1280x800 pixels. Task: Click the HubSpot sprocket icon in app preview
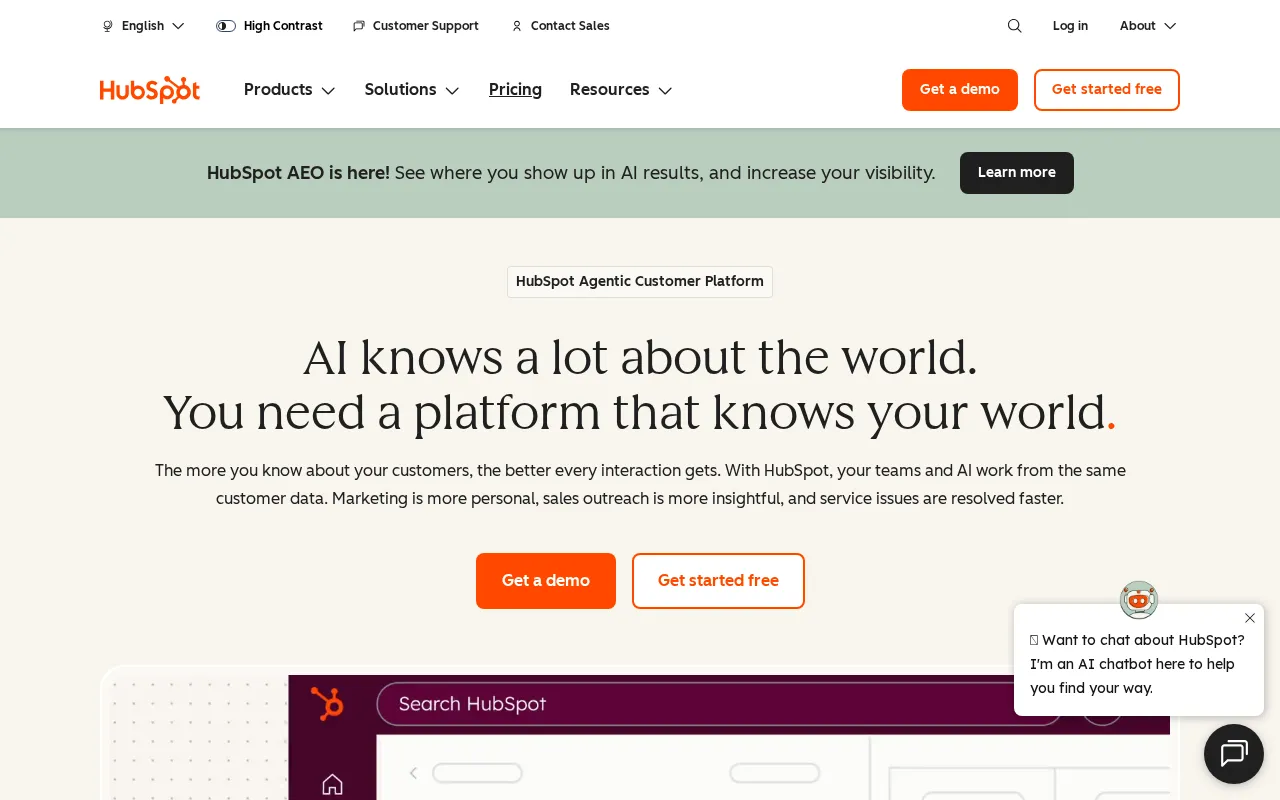coord(327,703)
